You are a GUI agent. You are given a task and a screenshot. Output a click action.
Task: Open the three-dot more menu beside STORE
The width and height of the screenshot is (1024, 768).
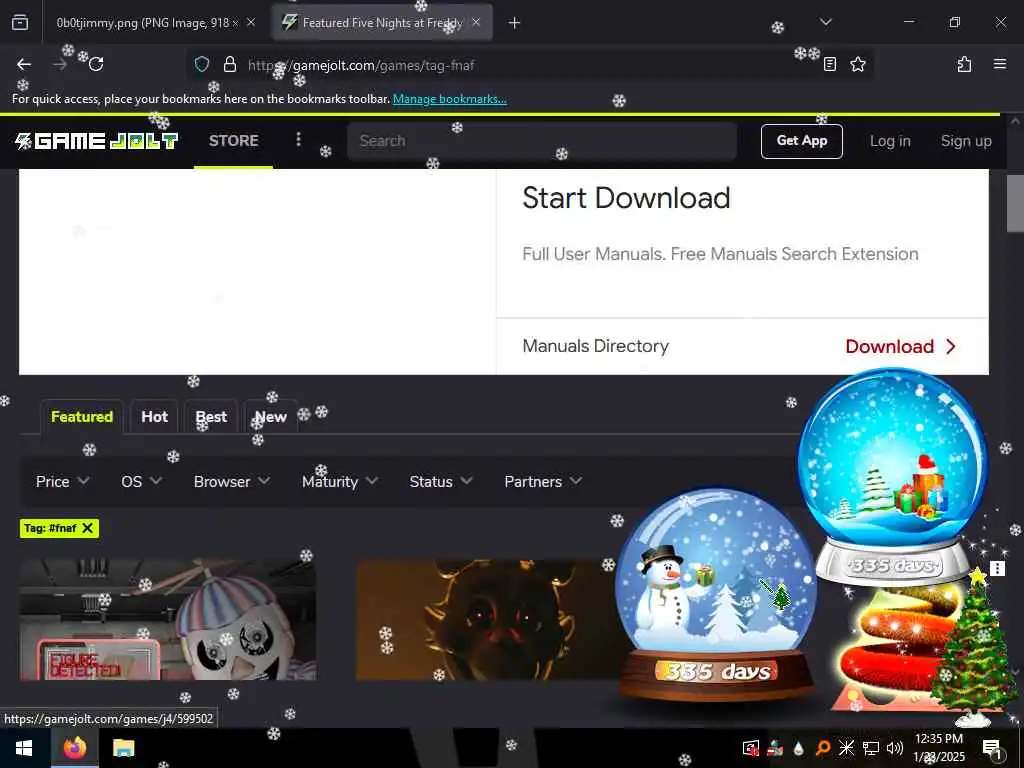298,139
